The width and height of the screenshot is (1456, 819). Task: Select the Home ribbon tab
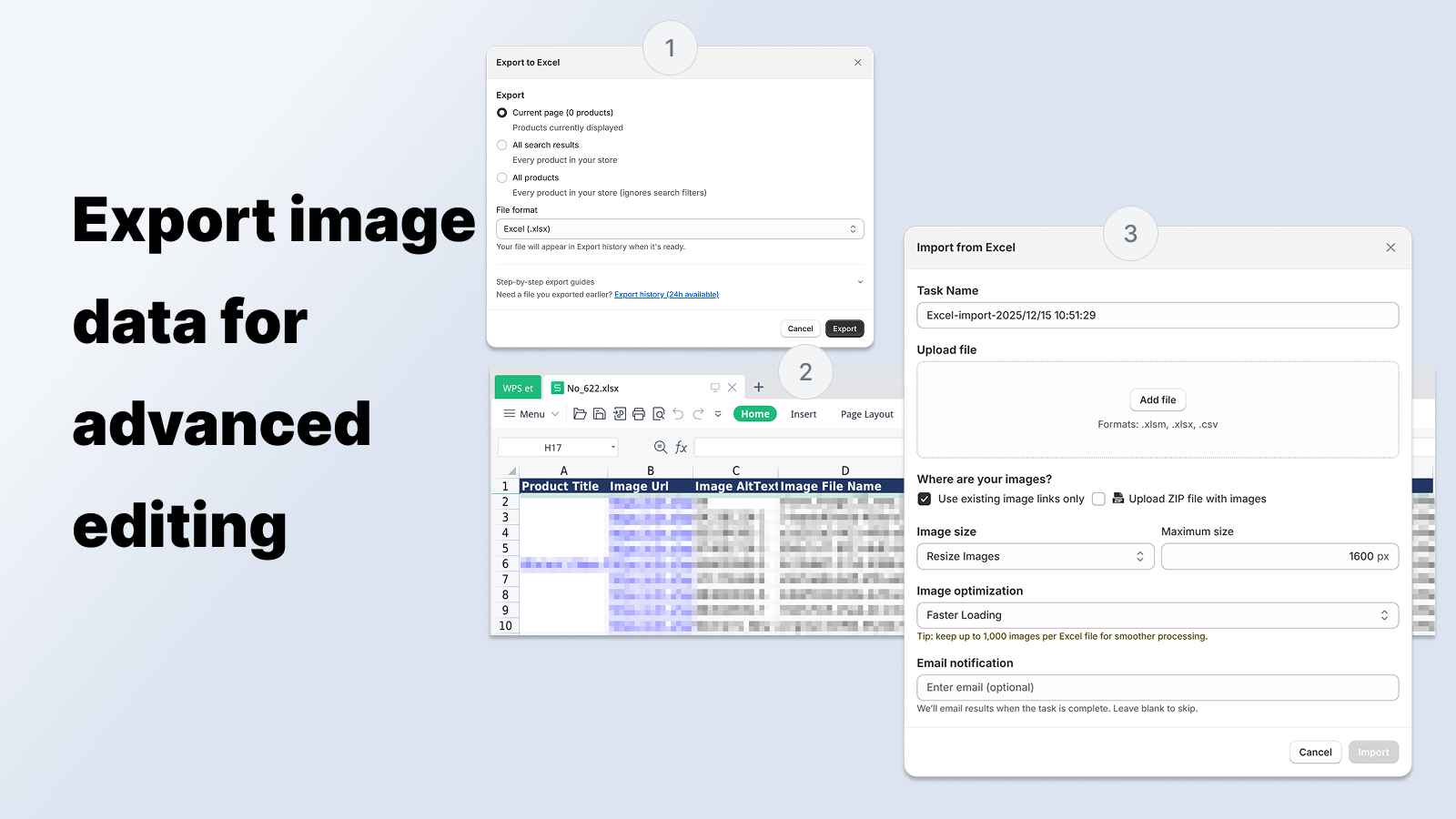(x=755, y=414)
